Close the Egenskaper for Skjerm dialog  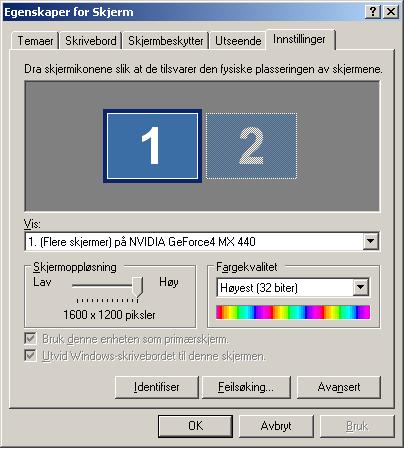pos(391,12)
